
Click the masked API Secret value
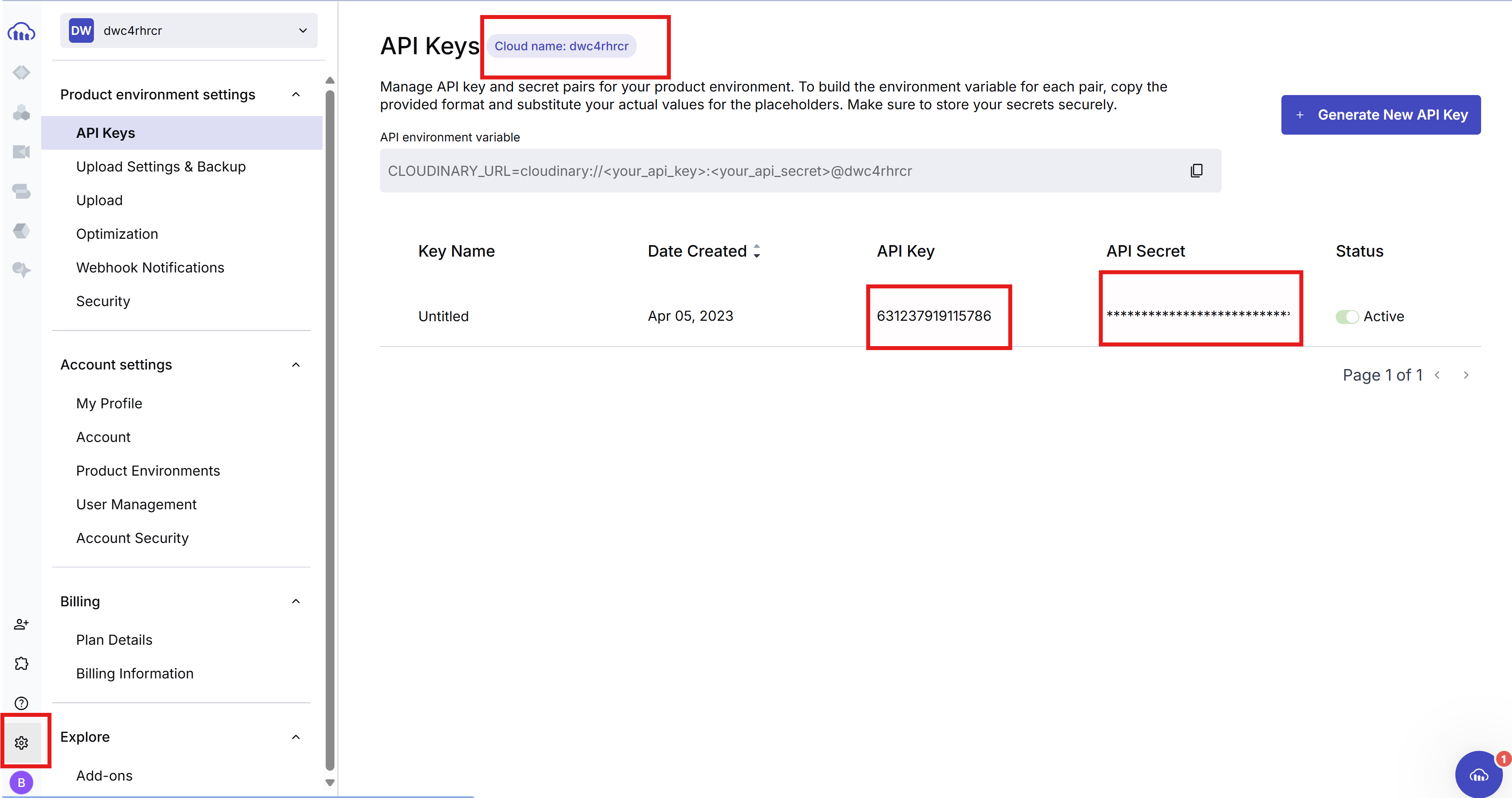1198,314
